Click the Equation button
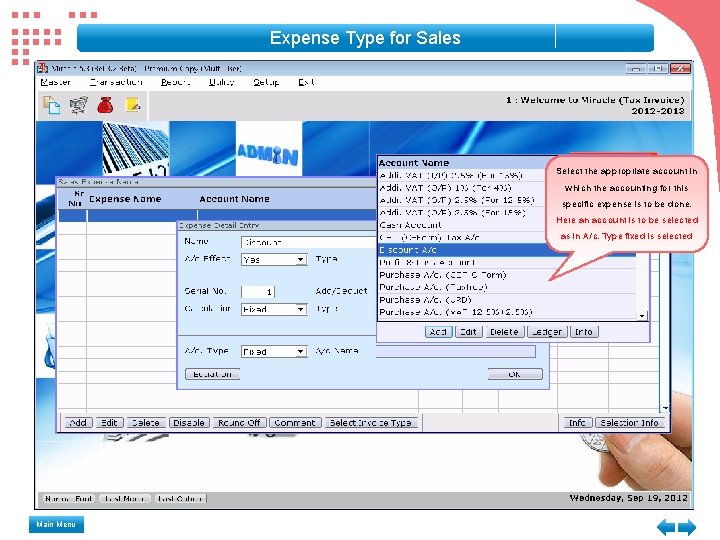Viewport: 720px width, 540px height. point(212,374)
